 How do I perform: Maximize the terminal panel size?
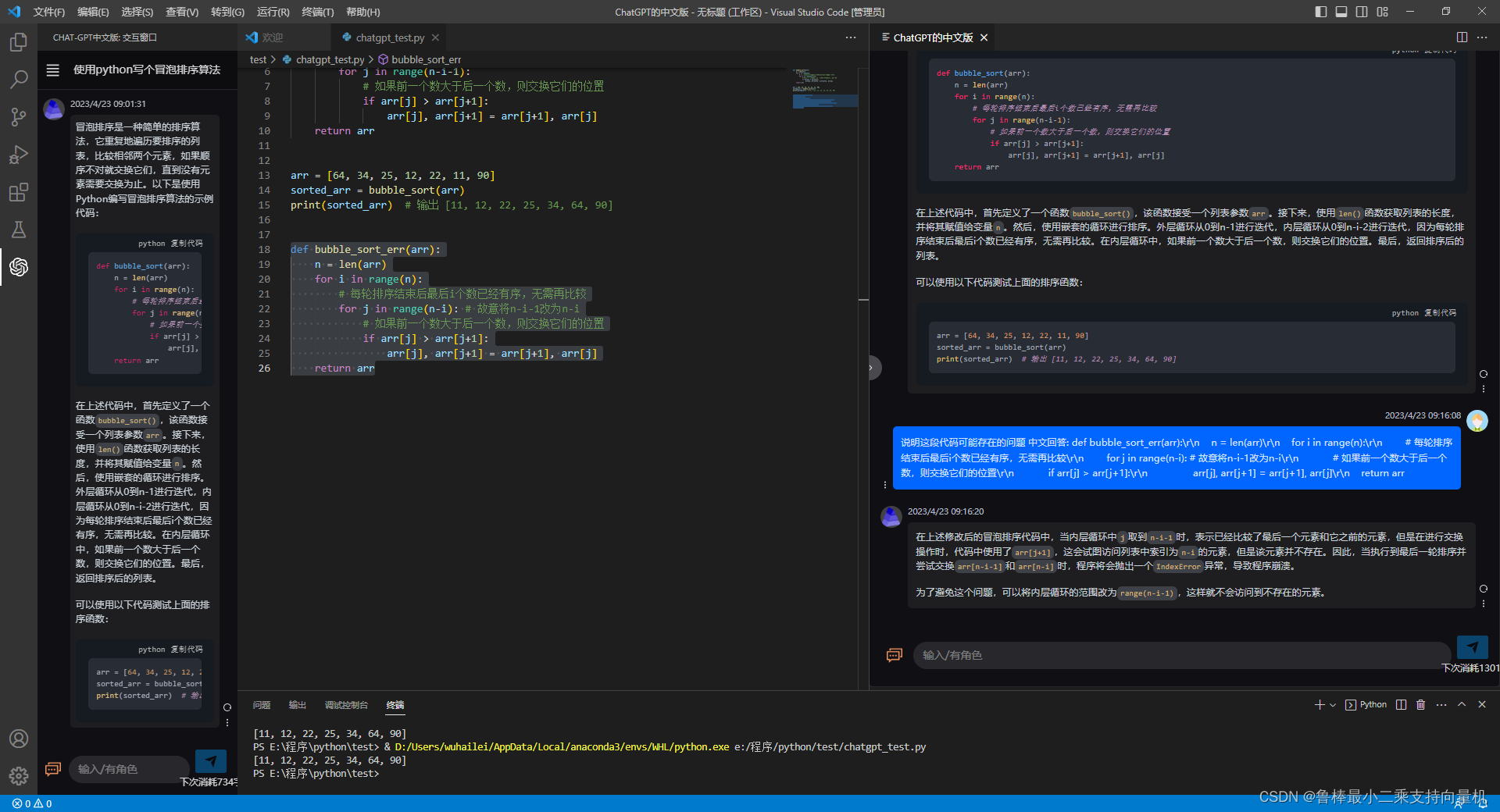(x=1462, y=705)
